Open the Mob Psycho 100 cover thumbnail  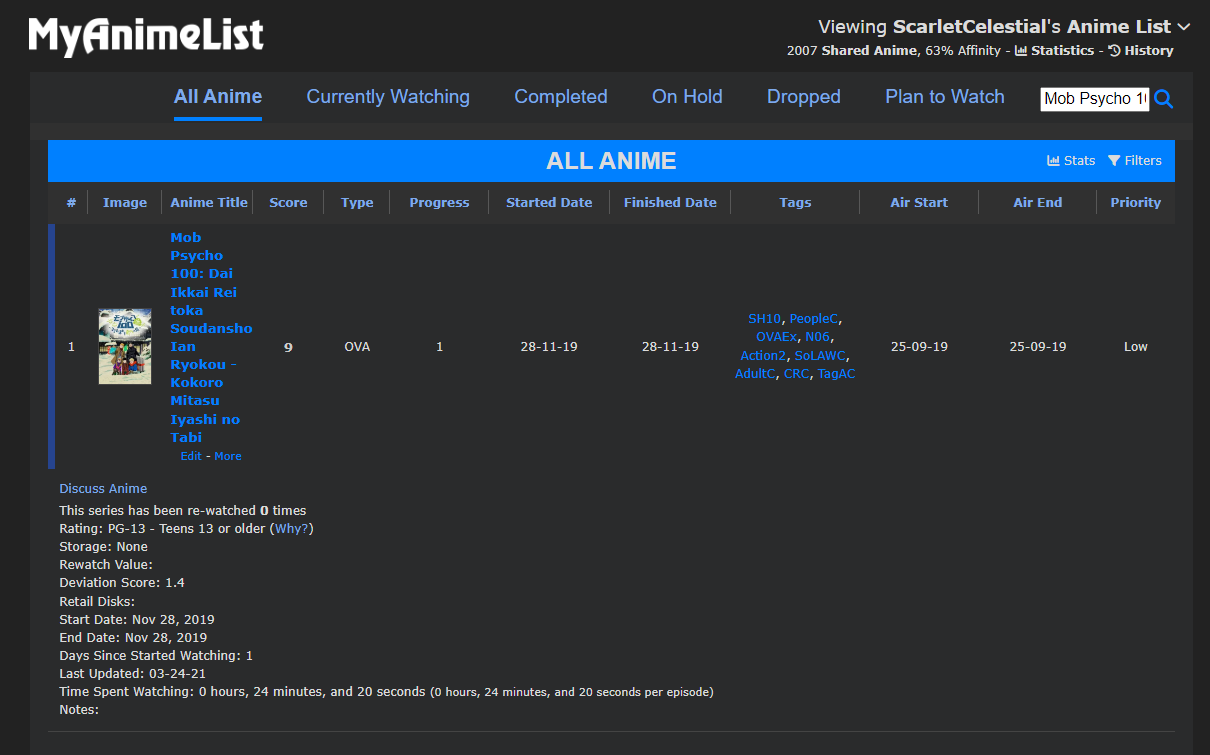pyautogui.click(x=125, y=346)
